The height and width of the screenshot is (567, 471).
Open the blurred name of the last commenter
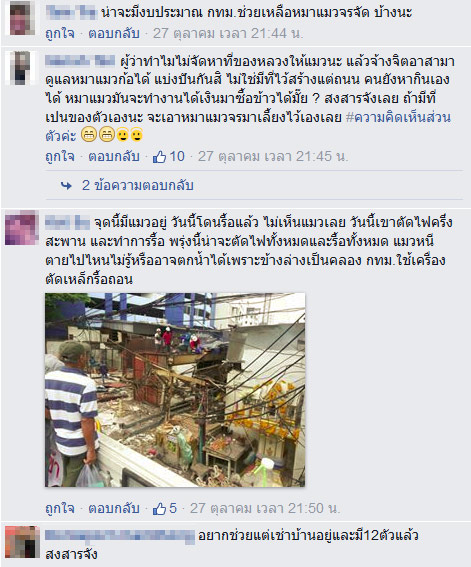[120, 536]
